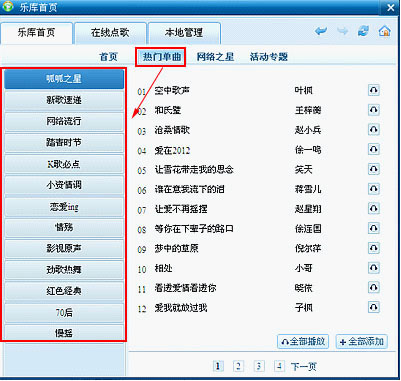The image size is (401, 381).
Task: Open the 在线点歌 tab
Action: pyautogui.click(x=110, y=33)
